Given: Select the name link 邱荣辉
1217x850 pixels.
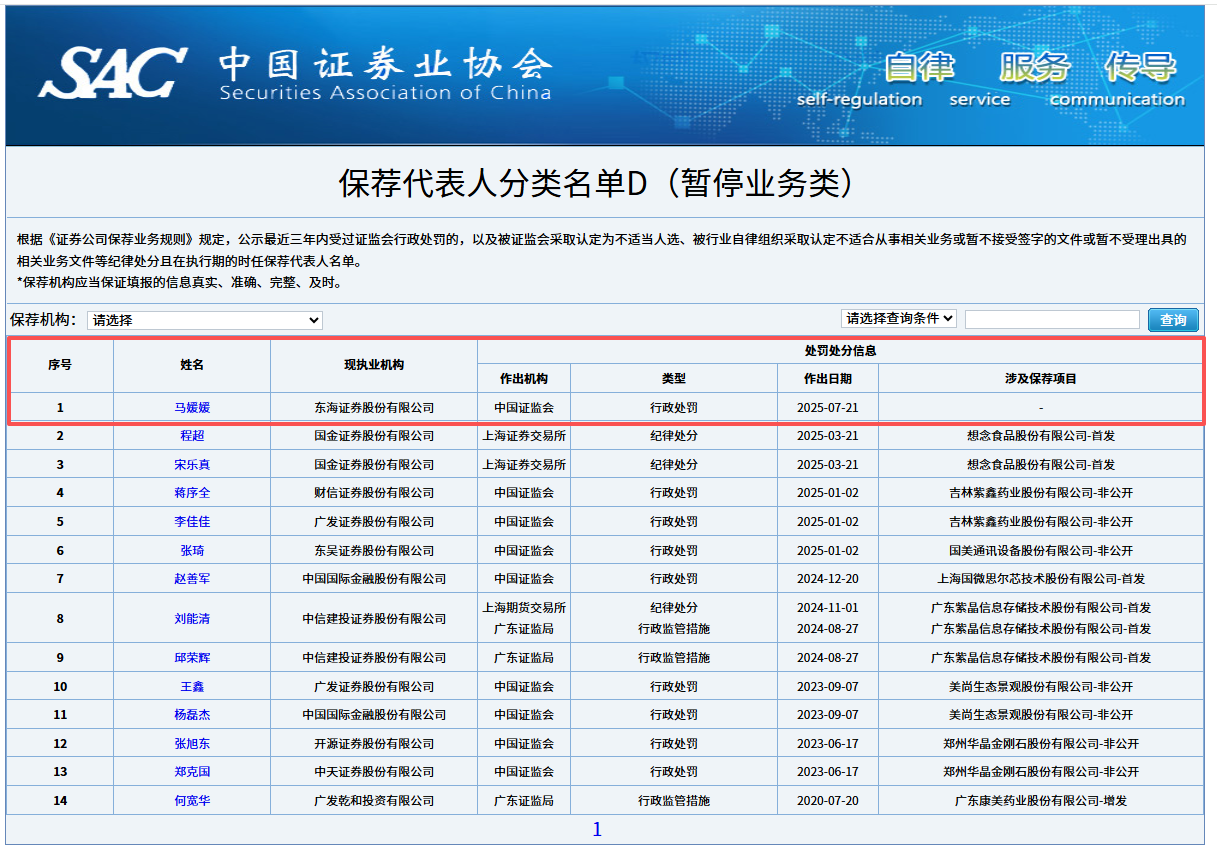Looking at the screenshot, I should [x=192, y=658].
